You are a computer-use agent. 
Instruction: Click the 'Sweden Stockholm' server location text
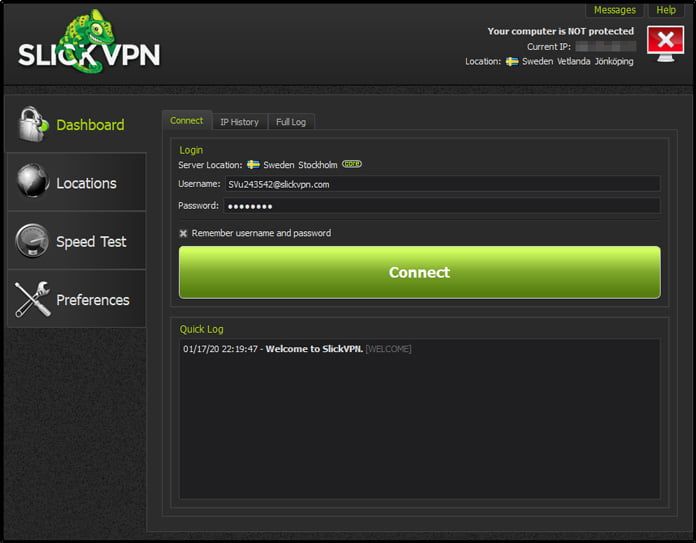click(300, 165)
